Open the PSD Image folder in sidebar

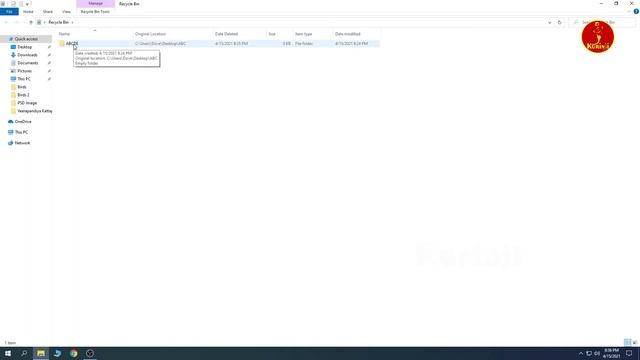click(27, 103)
